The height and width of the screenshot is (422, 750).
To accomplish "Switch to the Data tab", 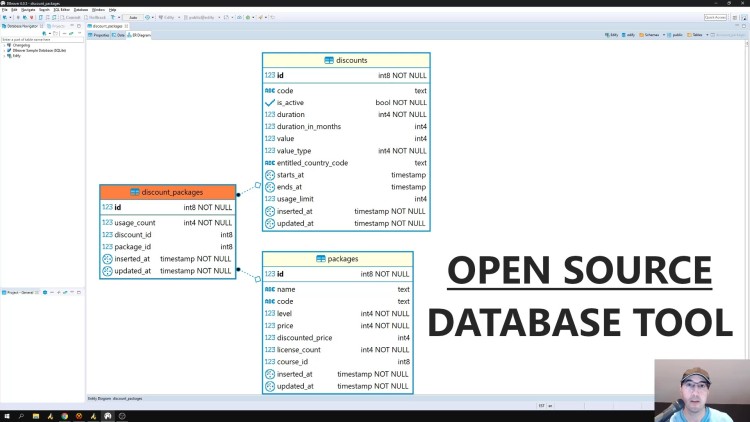I will point(118,35).
